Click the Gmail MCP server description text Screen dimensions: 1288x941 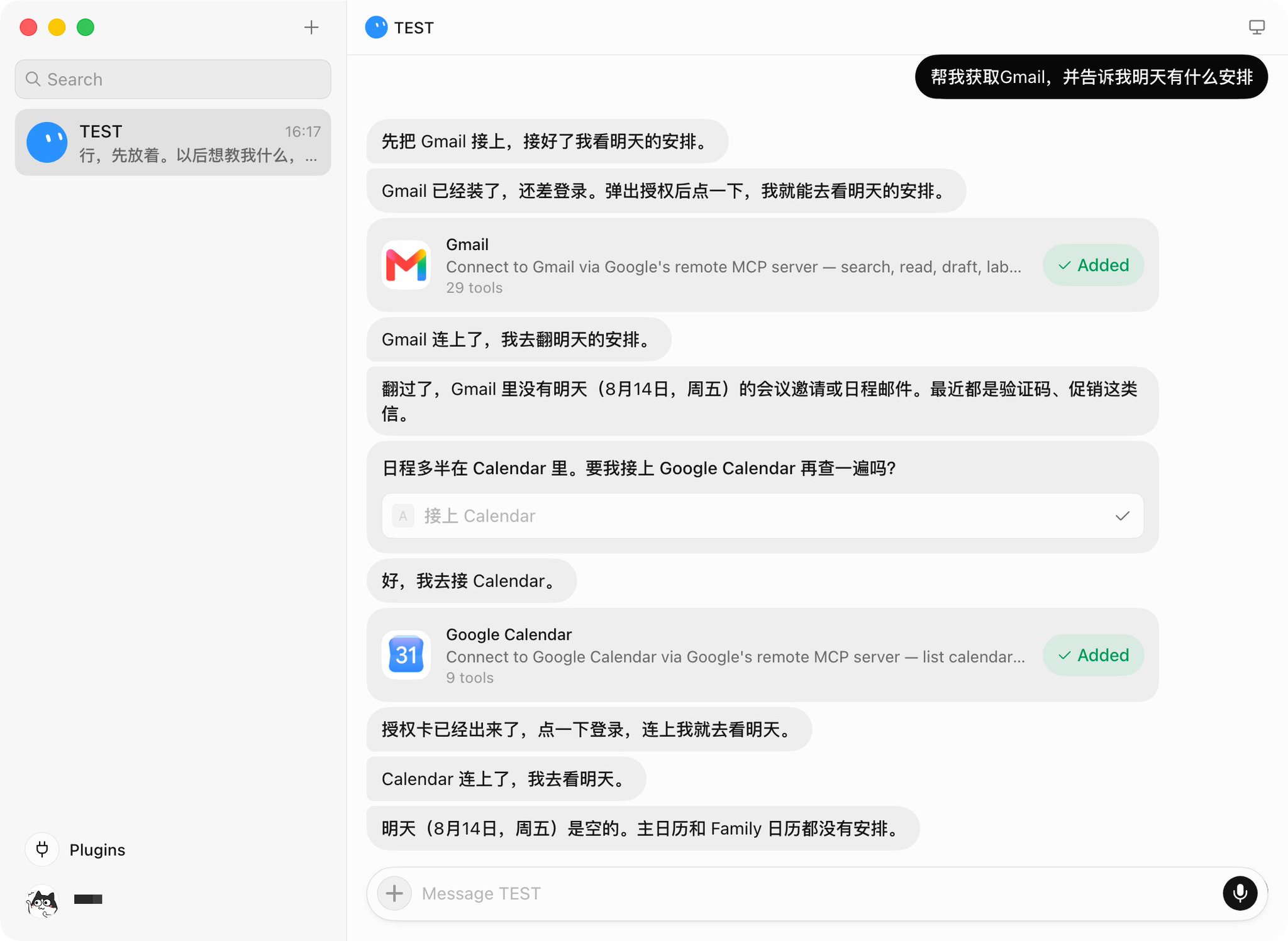[x=733, y=267]
